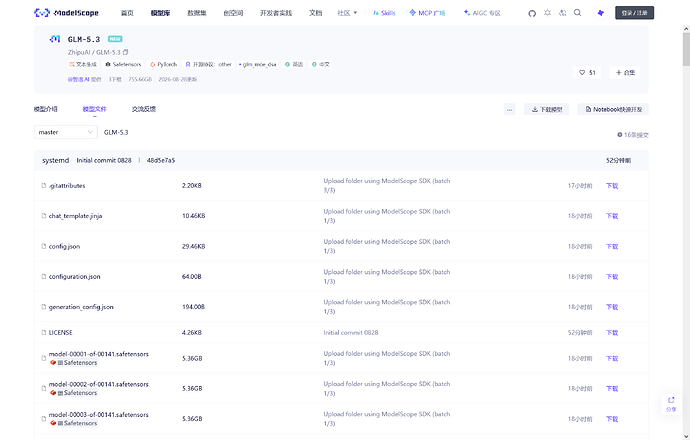Click the Safetensors tag in header
The image size is (690, 440).
click(x=123, y=64)
